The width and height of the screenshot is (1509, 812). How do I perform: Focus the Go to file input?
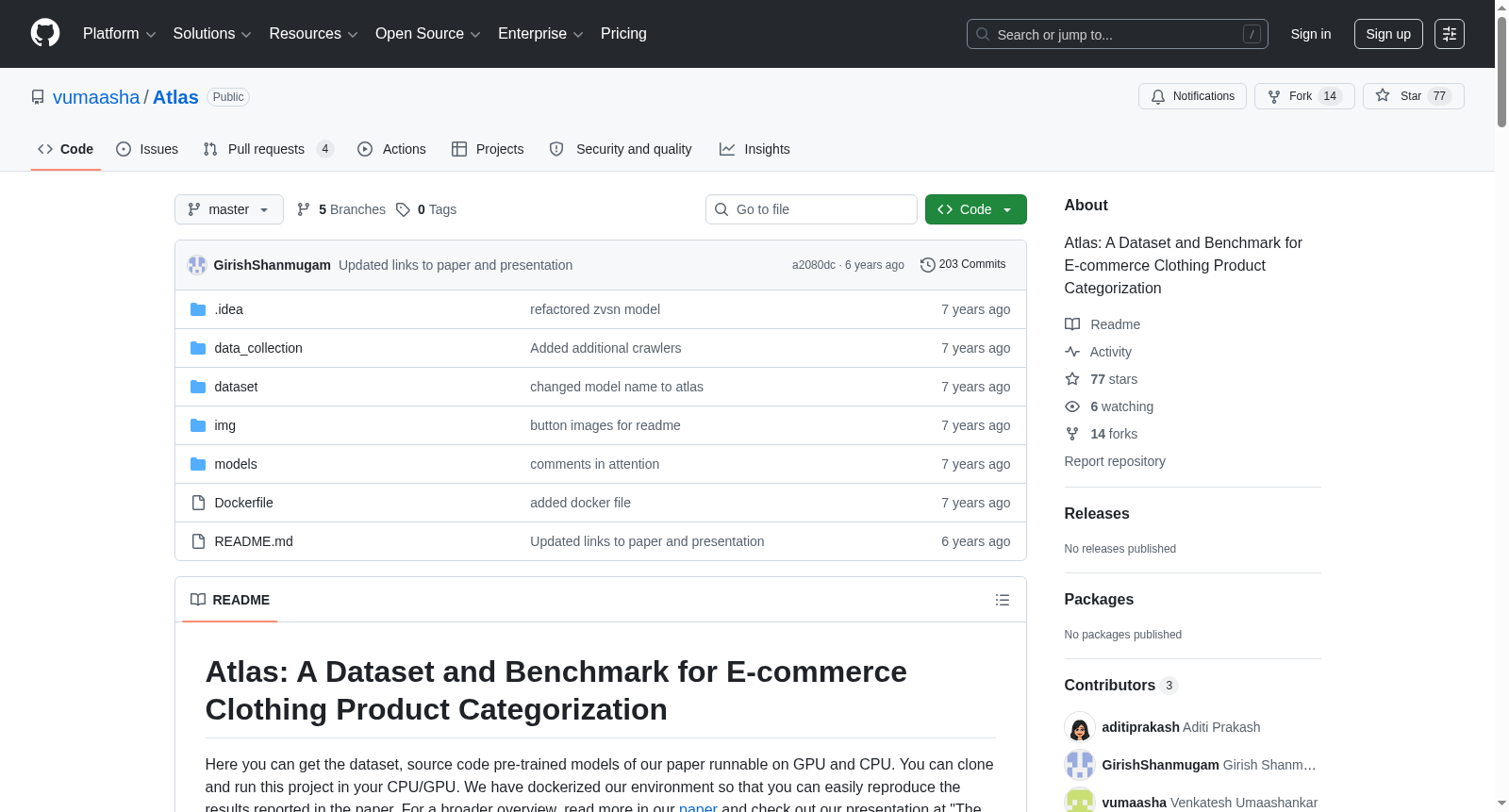(811, 209)
